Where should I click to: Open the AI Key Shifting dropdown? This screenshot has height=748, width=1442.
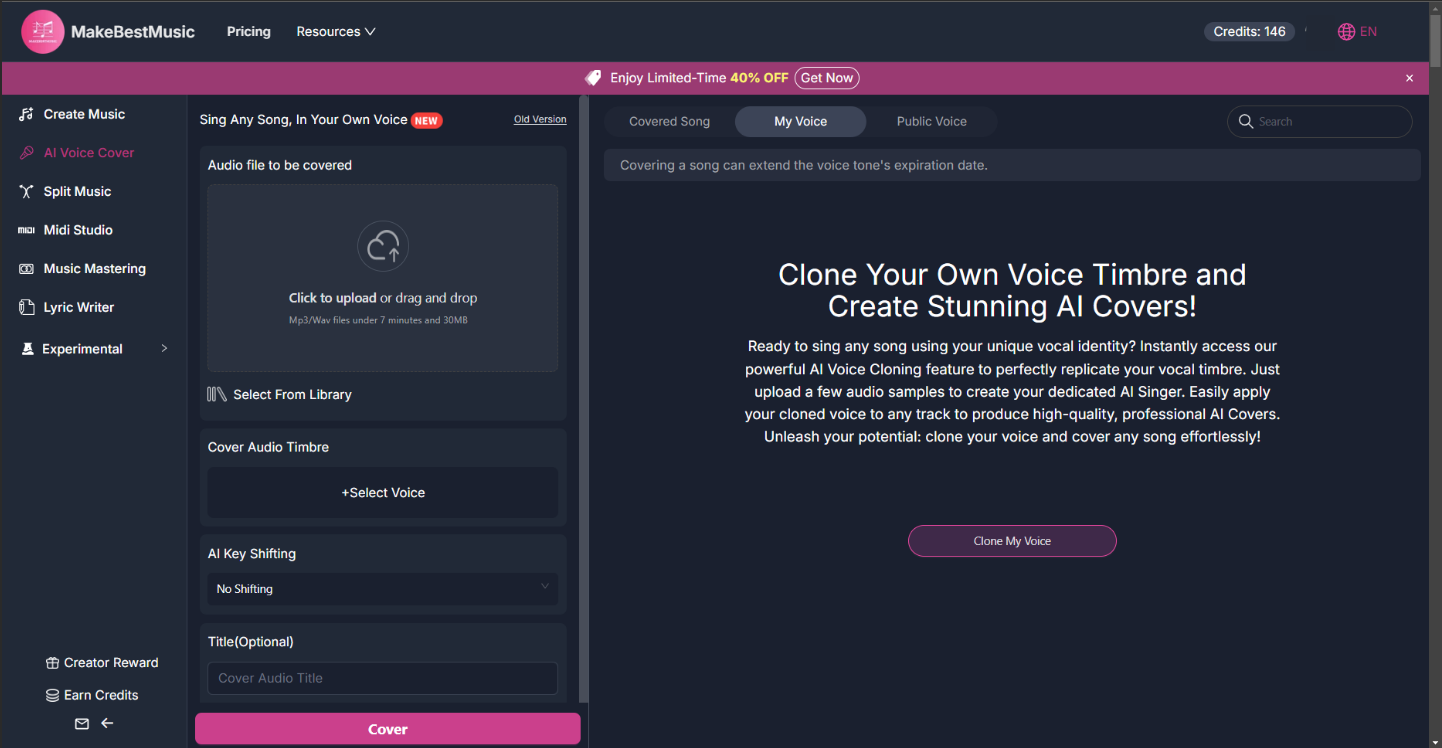382,588
